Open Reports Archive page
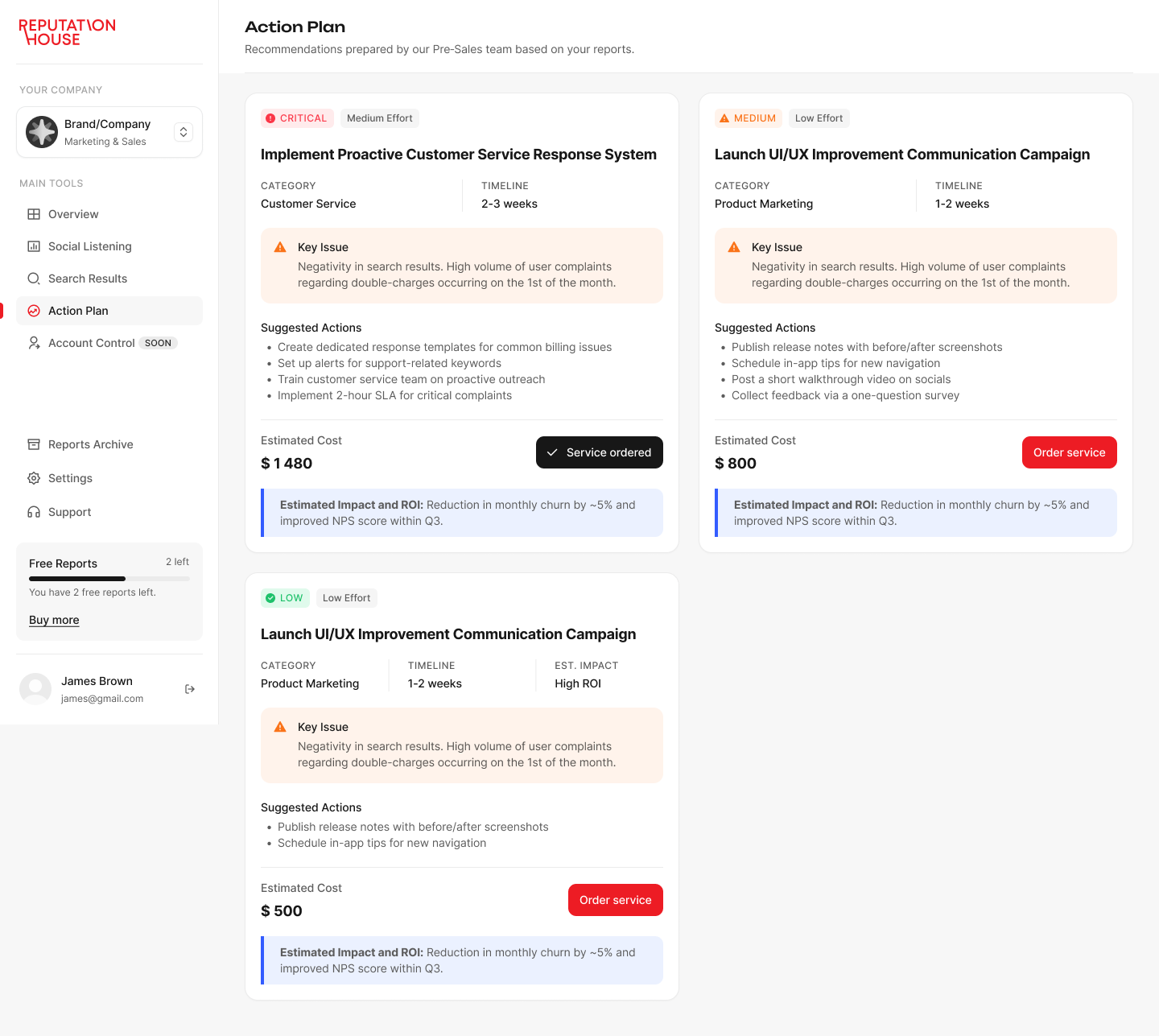The image size is (1159, 1036). pos(109,444)
